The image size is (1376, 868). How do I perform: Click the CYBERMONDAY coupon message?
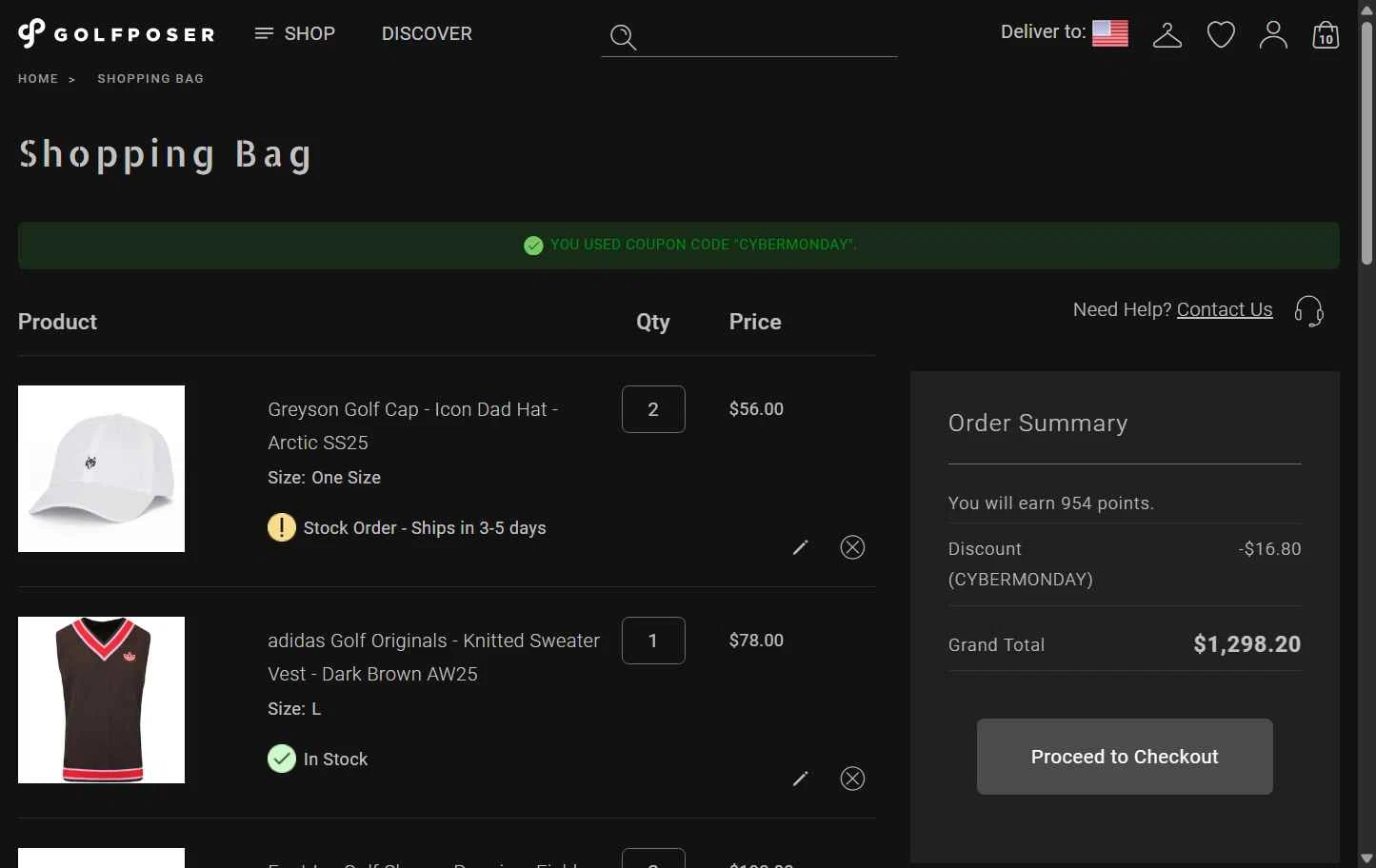click(704, 245)
